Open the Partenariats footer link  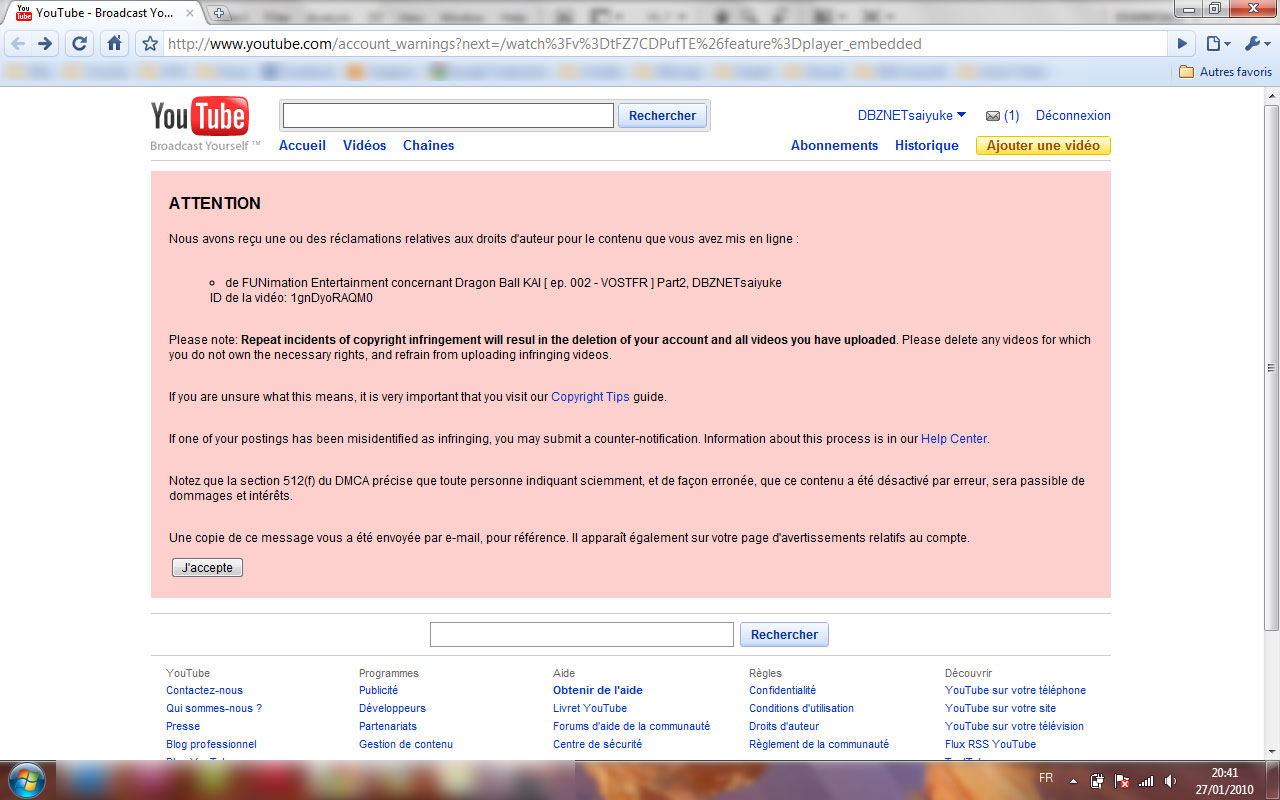(388, 726)
